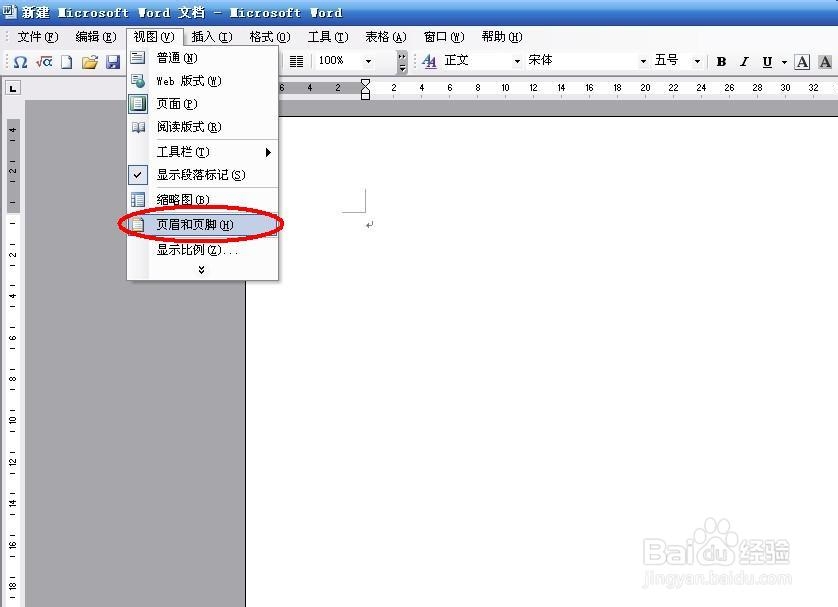The width and height of the screenshot is (838, 607).
Task: Close the open View menu
Action: (154, 37)
